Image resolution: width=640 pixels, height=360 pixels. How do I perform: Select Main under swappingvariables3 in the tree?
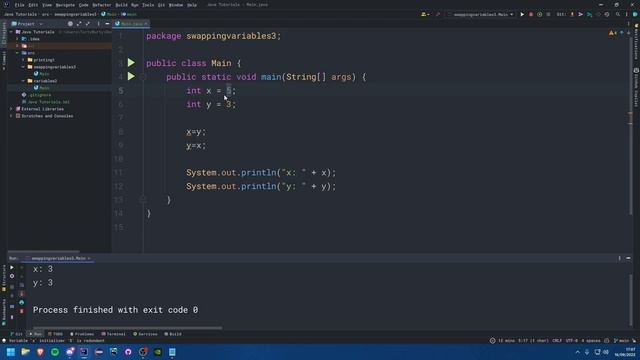[x=42, y=74]
